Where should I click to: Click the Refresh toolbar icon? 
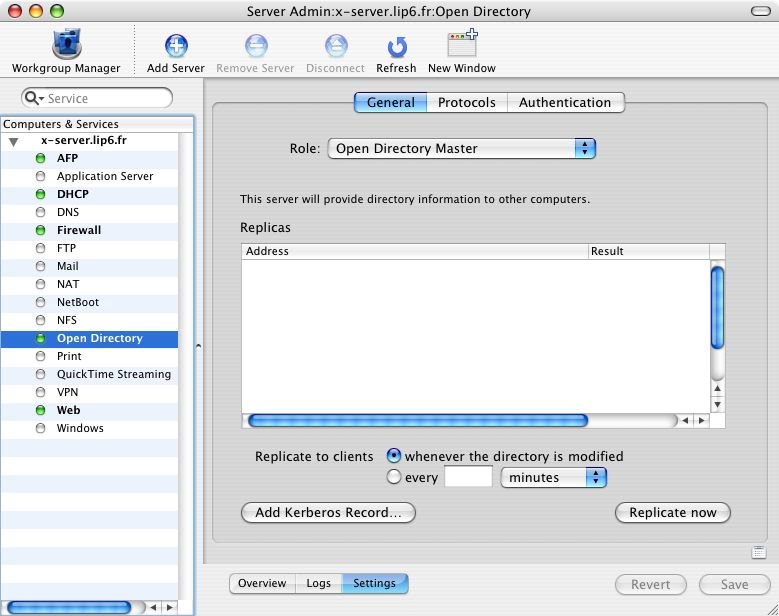point(396,46)
